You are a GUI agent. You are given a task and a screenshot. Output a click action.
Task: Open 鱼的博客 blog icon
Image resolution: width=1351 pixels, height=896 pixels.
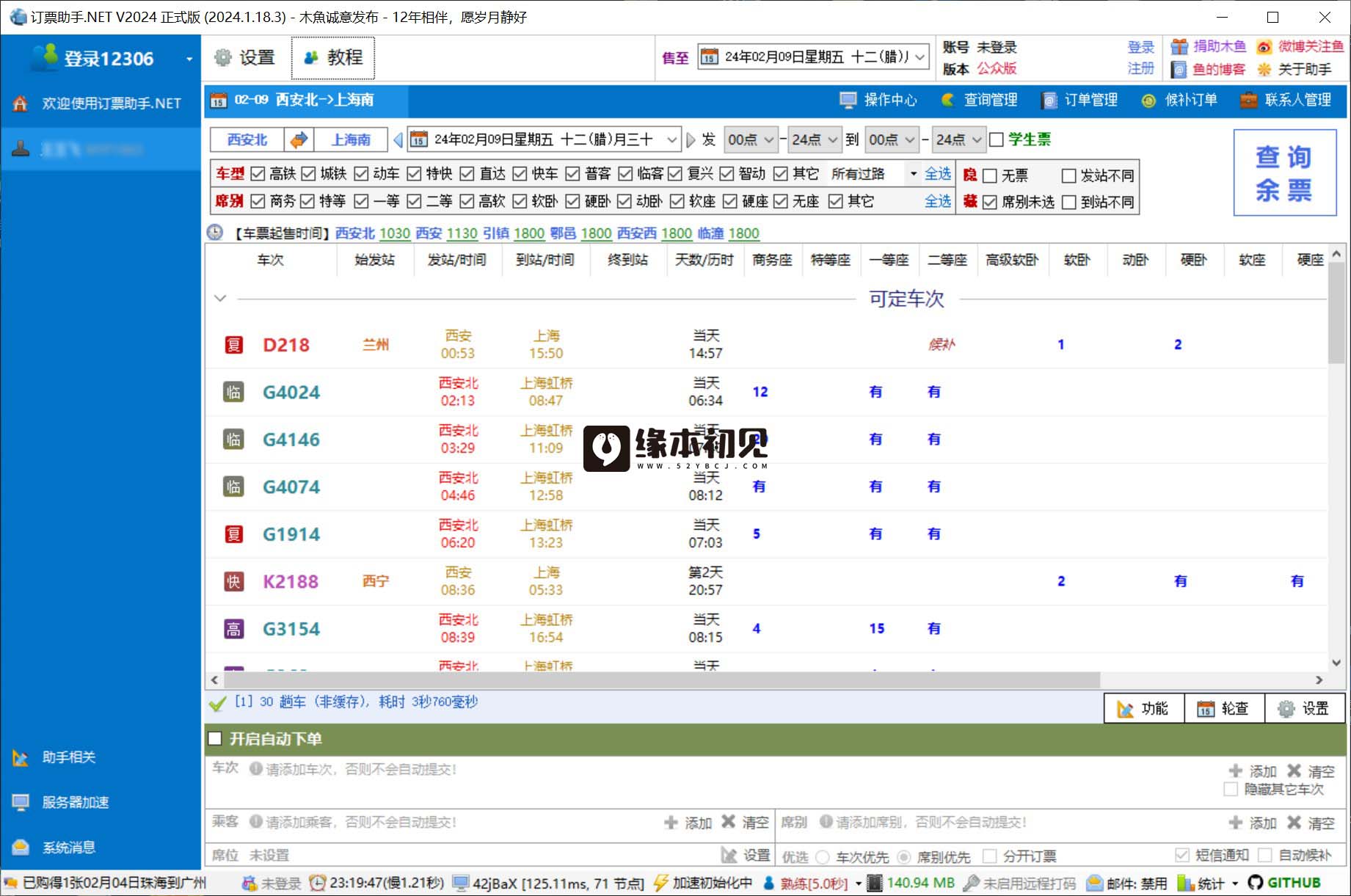pos(1179,69)
